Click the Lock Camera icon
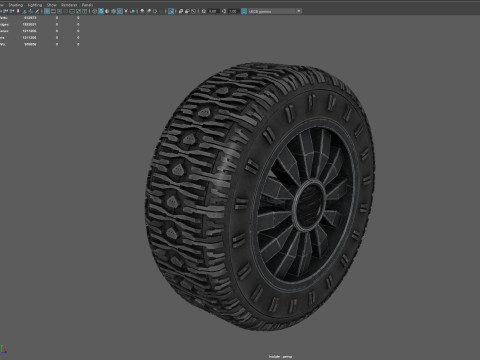 (x=5, y=11)
